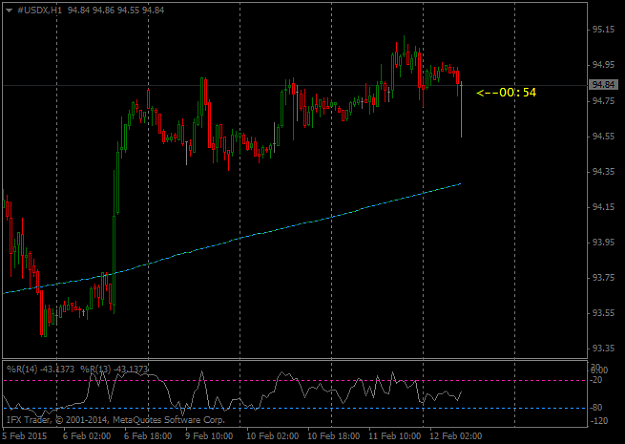Pick the 95.15 price scale label
The width and height of the screenshot is (625, 444).
tap(603, 30)
